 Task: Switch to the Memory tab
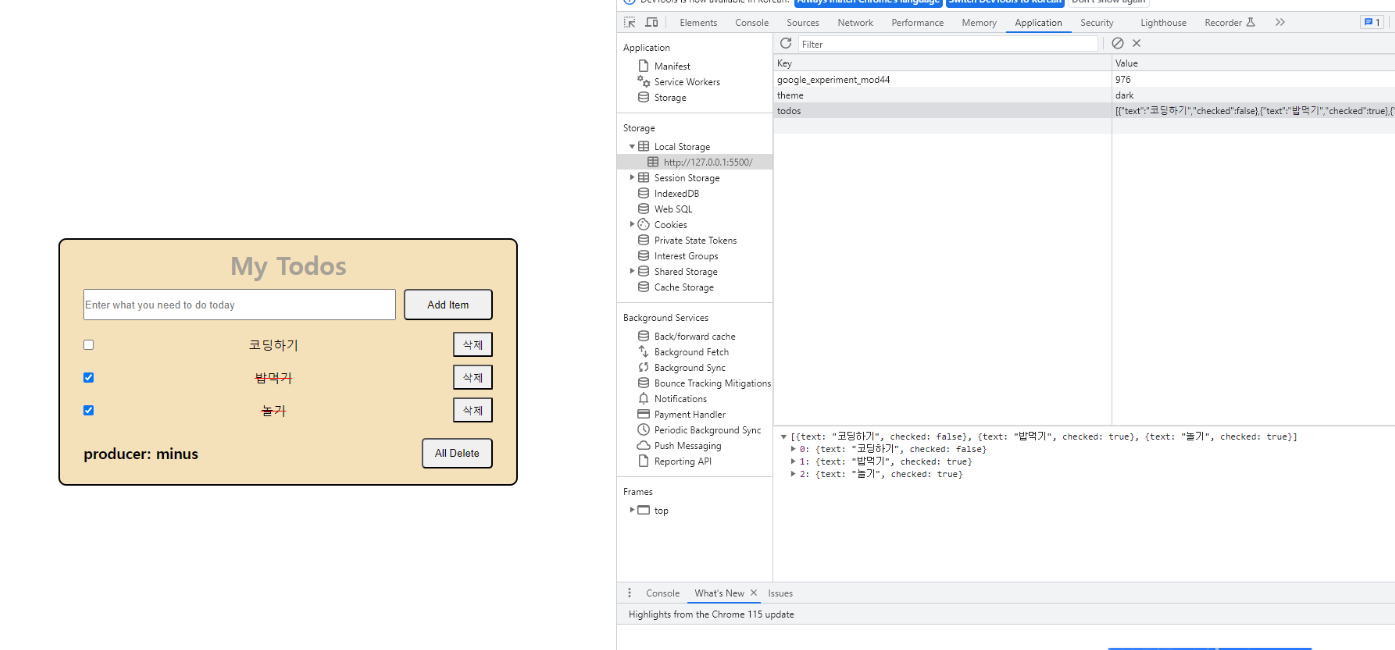click(979, 23)
